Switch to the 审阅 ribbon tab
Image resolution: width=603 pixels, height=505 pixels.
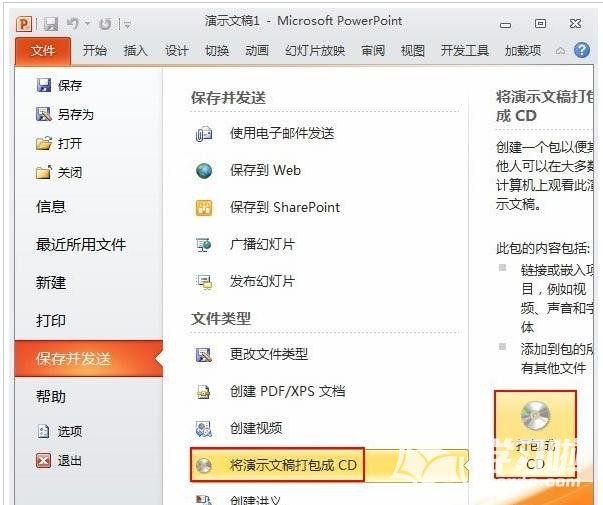(373, 50)
